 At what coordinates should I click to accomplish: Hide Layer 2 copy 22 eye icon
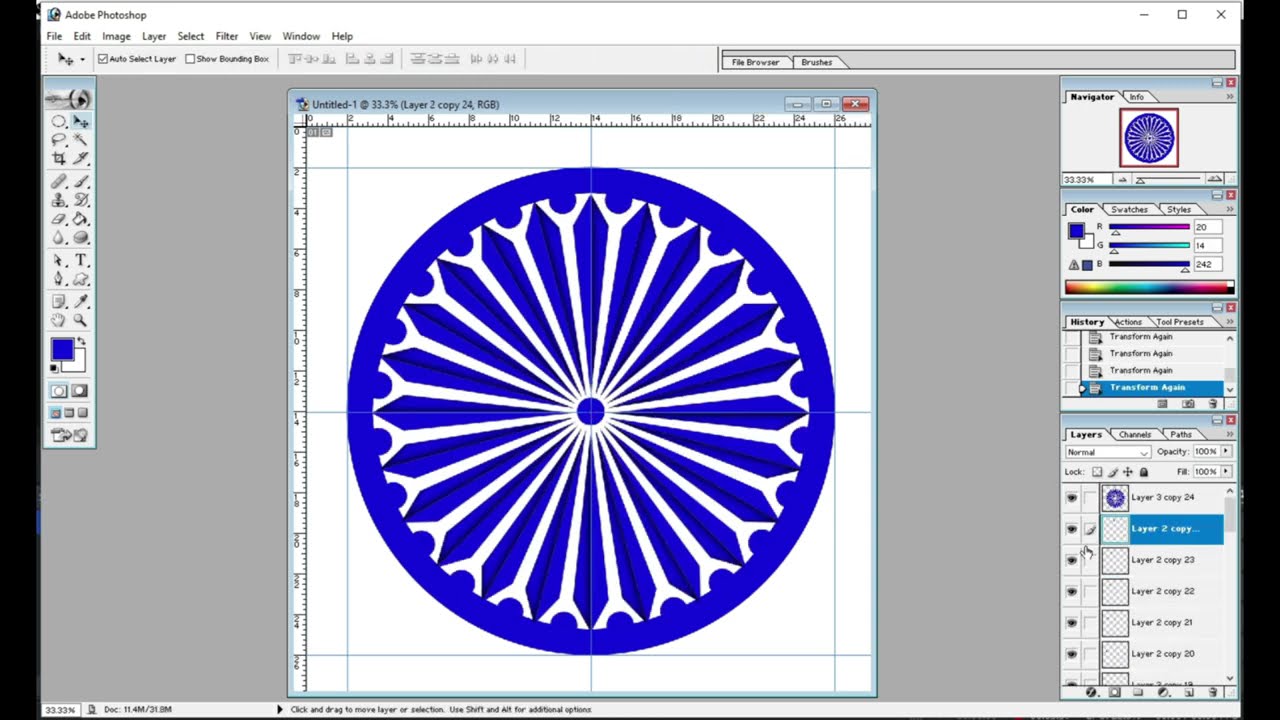(x=1072, y=592)
